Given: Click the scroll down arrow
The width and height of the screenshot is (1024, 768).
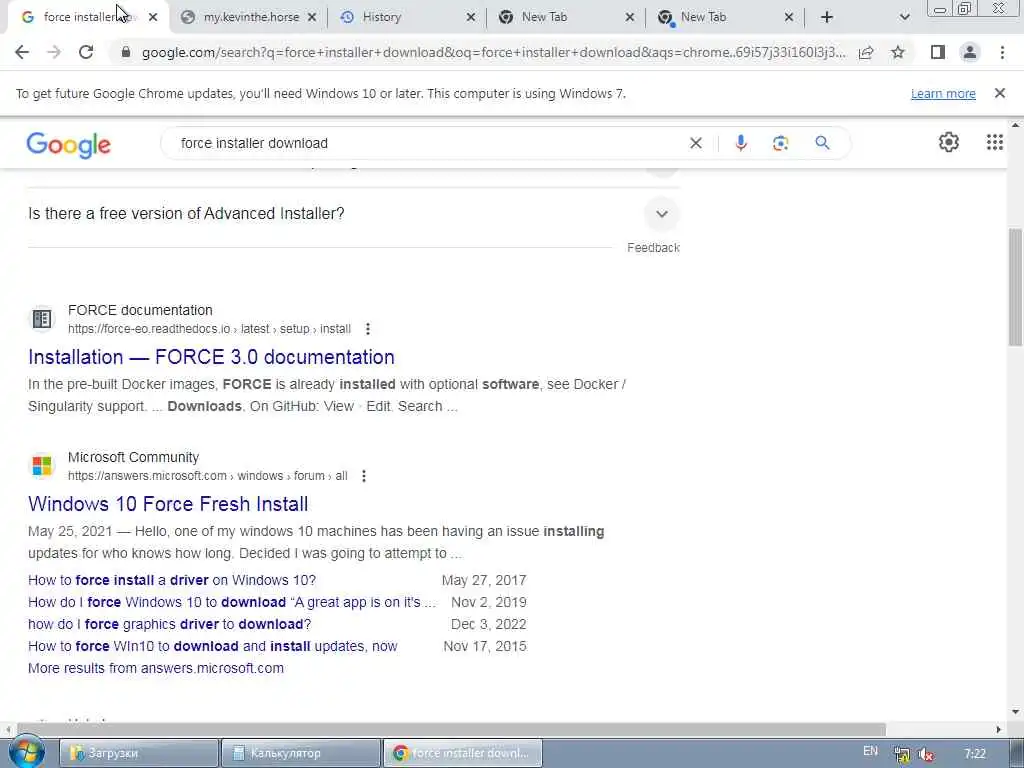Looking at the screenshot, I should [1016, 712].
